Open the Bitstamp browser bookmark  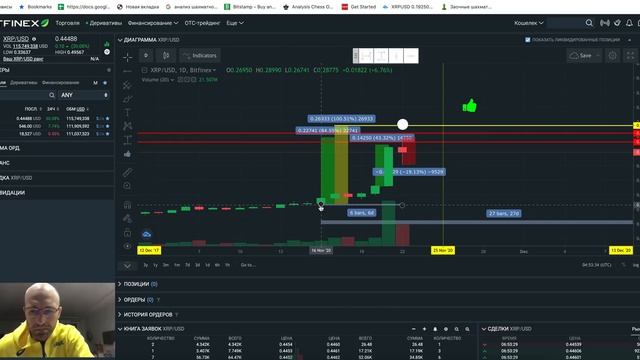tap(250, 7)
